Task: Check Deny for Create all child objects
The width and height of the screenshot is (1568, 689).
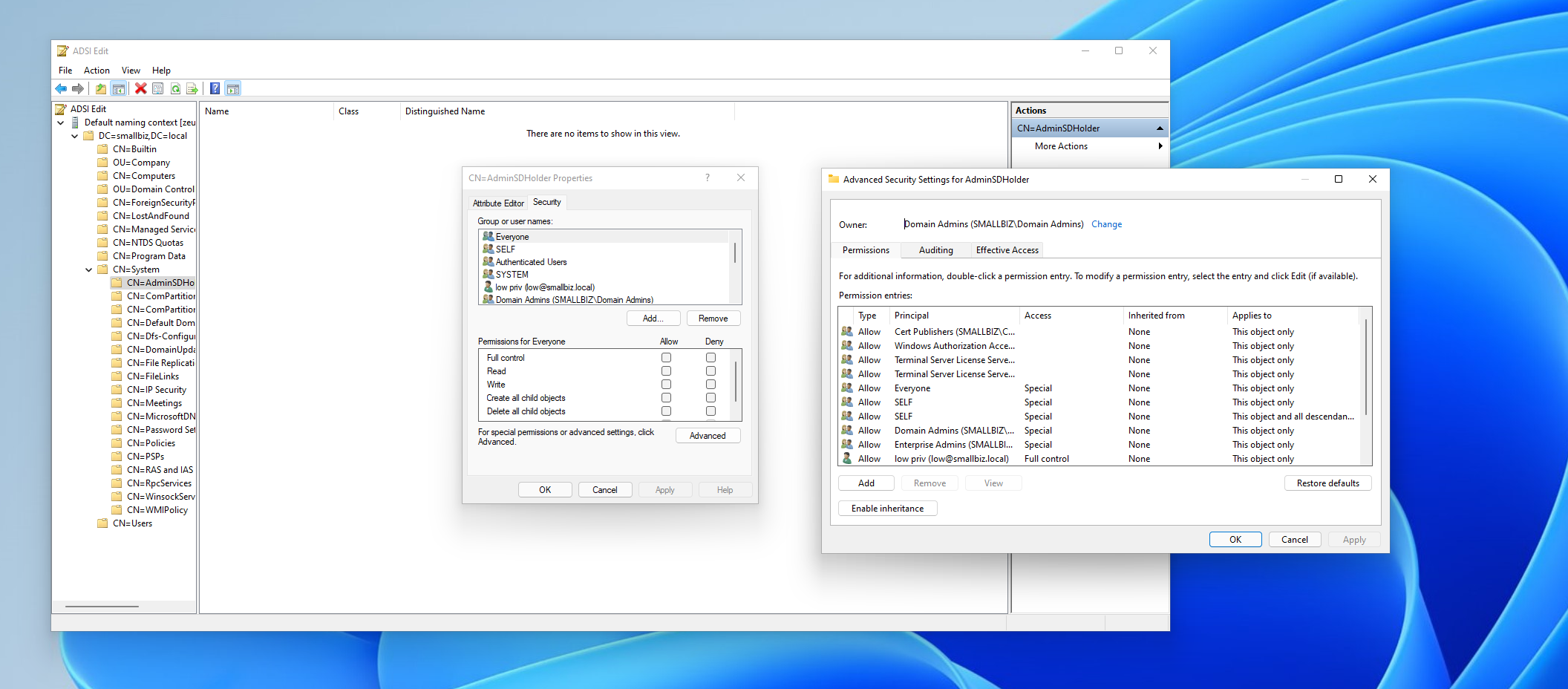Action: coord(710,398)
